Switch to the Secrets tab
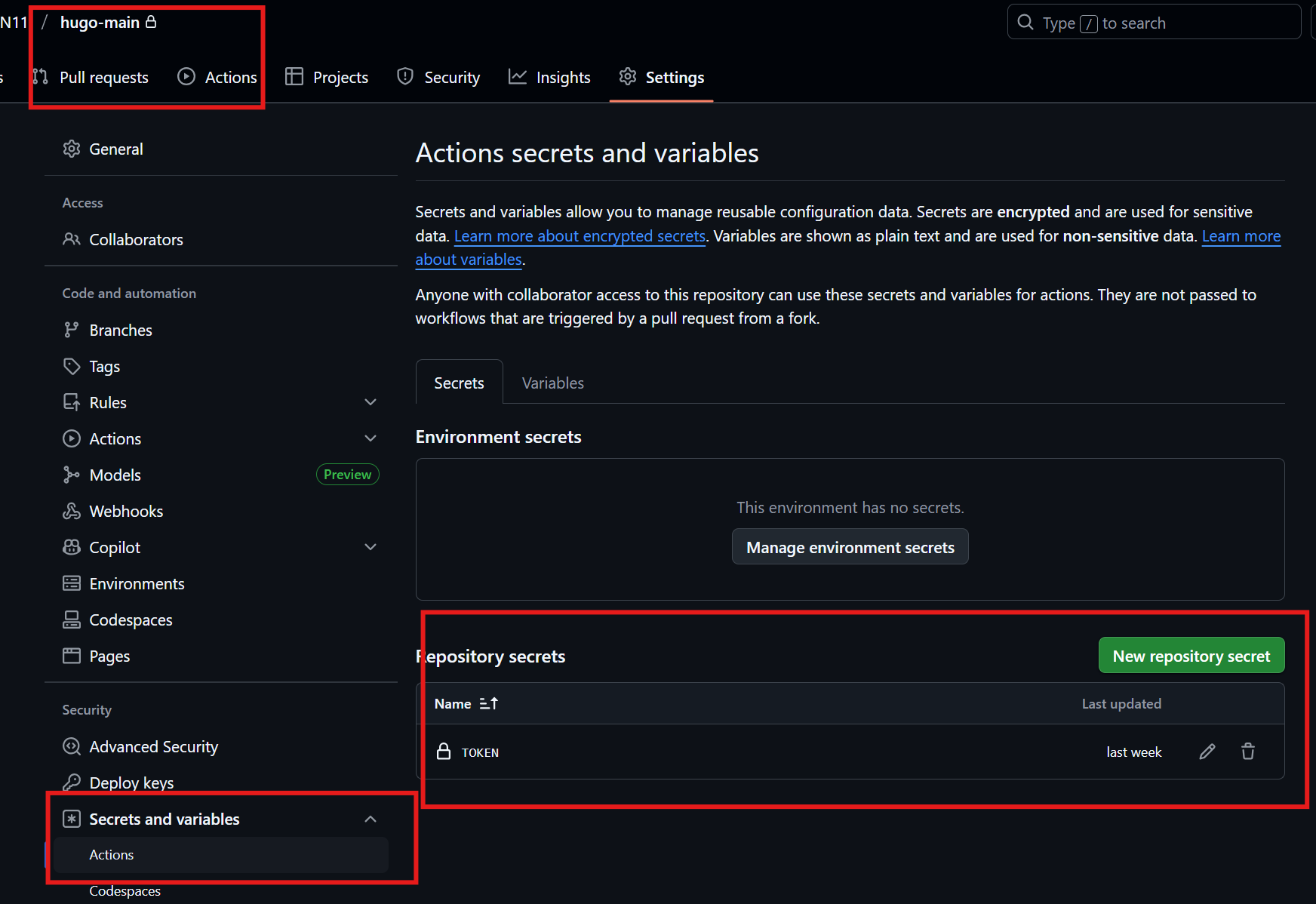The height and width of the screenshot is (904, 1316). (459, 383)
